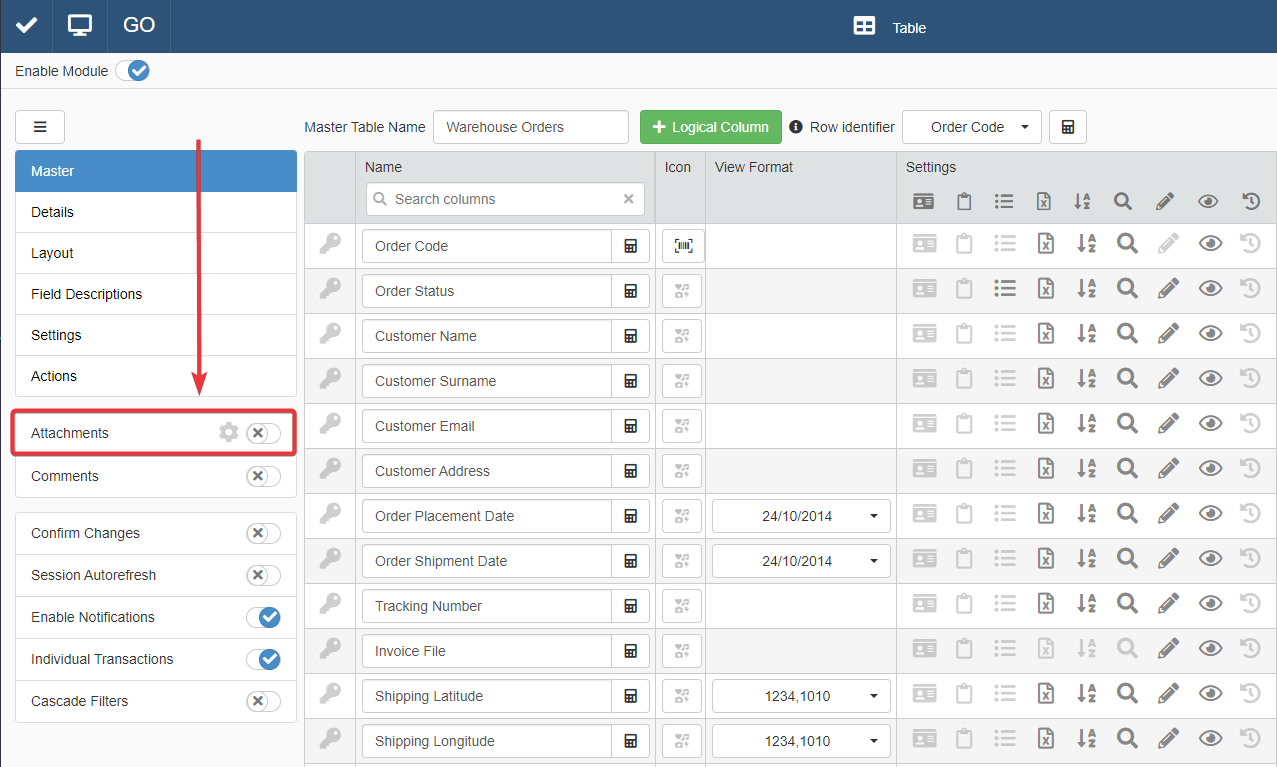Click the checkmark save icon in top bar
Screen dimensions: 1277x767
tap(26, 26)
